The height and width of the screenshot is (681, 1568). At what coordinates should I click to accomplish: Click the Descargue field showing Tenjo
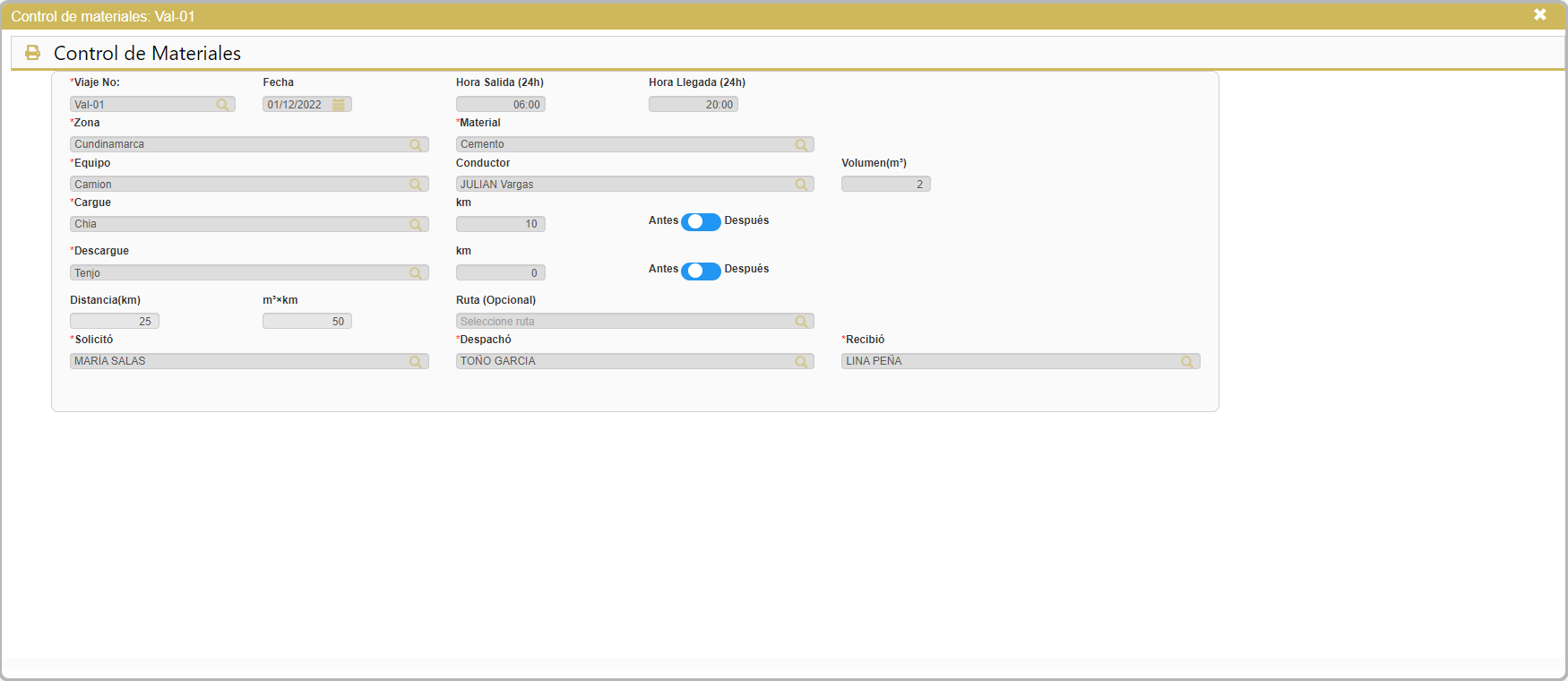coord(249,273)
